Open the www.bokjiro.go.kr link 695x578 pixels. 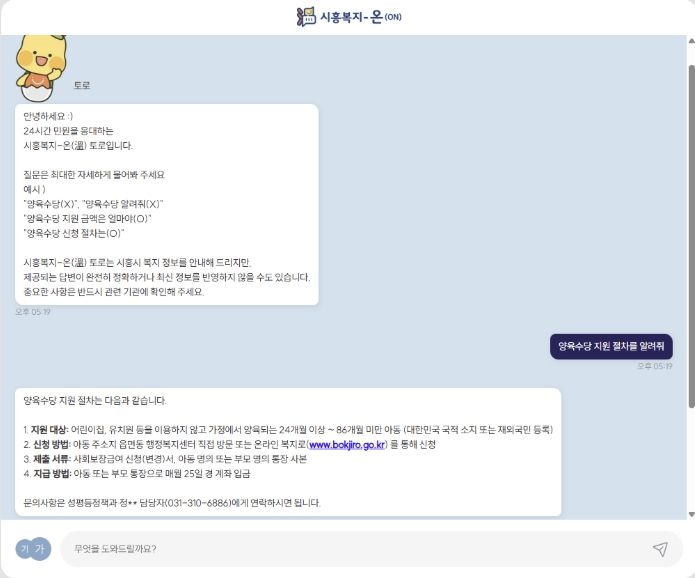(347, 445)
